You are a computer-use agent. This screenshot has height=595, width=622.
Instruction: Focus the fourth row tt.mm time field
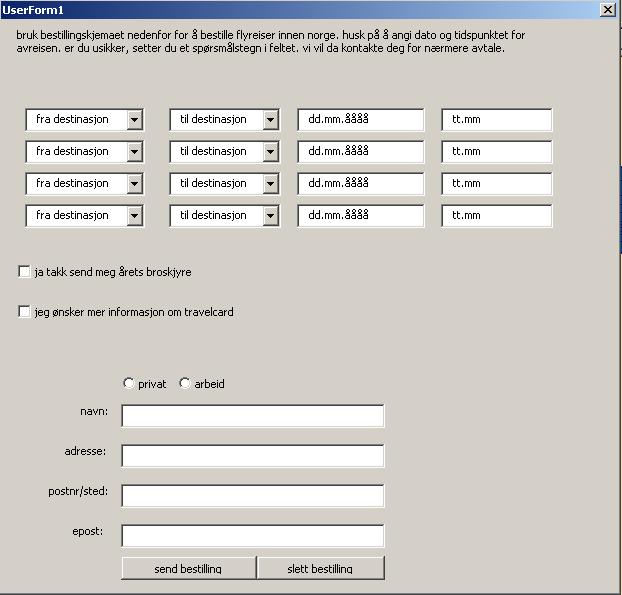tap(497, 216)
